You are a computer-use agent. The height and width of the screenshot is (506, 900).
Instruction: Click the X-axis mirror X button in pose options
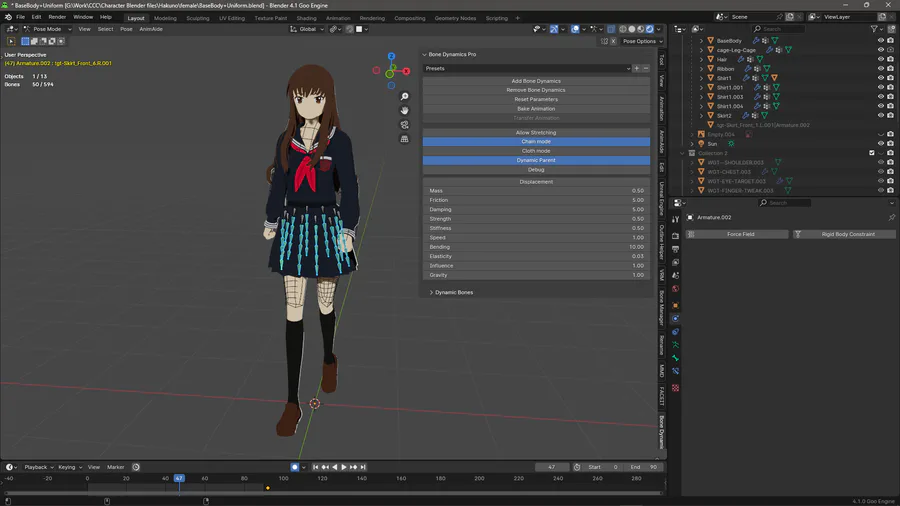tap(613, 41)
